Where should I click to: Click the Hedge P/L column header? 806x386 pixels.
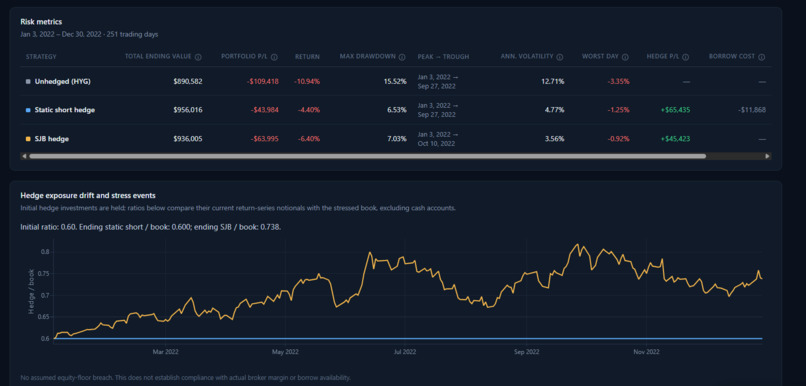(663, 57)
